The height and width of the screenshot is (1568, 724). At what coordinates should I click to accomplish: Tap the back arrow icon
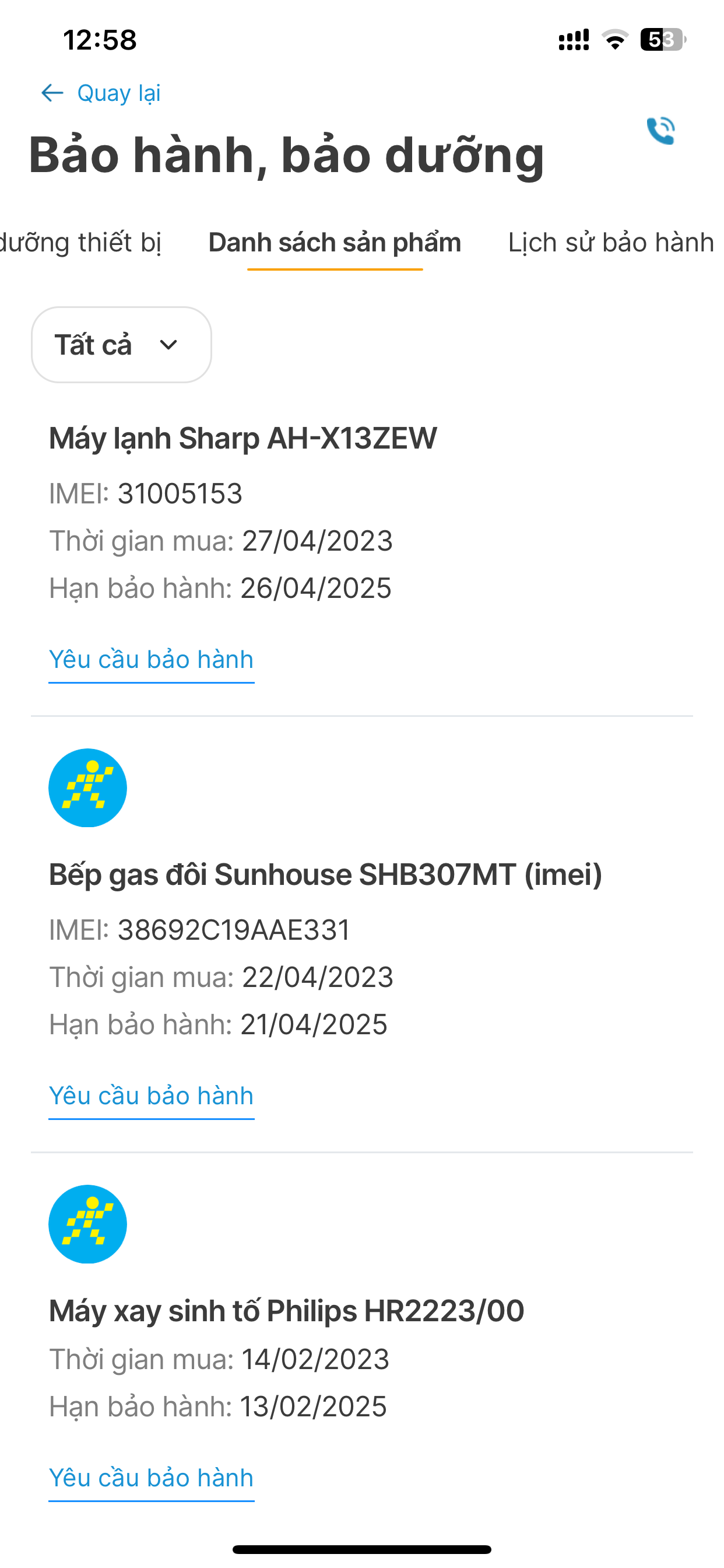[52, 93]
